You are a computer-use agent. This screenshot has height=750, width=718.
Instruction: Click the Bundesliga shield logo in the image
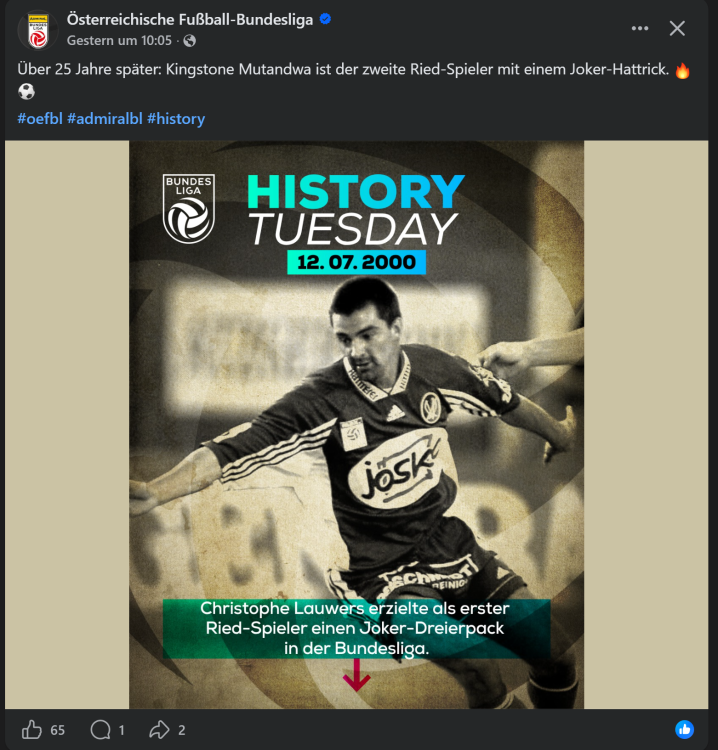click(x=189, y=209)
